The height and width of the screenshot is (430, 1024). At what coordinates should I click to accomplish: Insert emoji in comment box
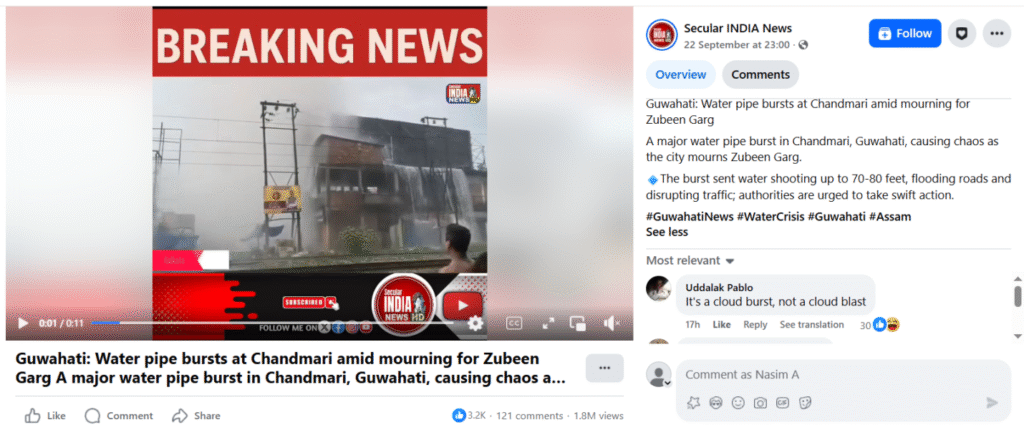coord(738,403)
